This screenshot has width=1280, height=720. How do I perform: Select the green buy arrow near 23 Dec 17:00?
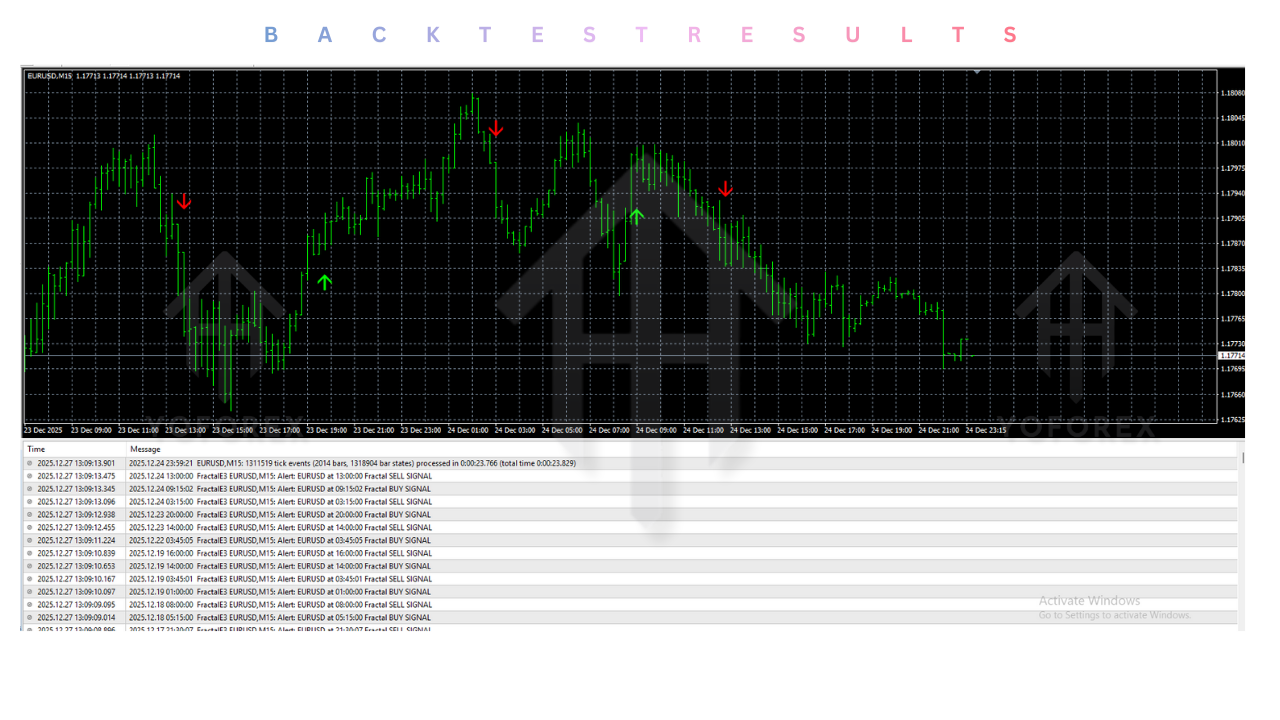[324, 282]
